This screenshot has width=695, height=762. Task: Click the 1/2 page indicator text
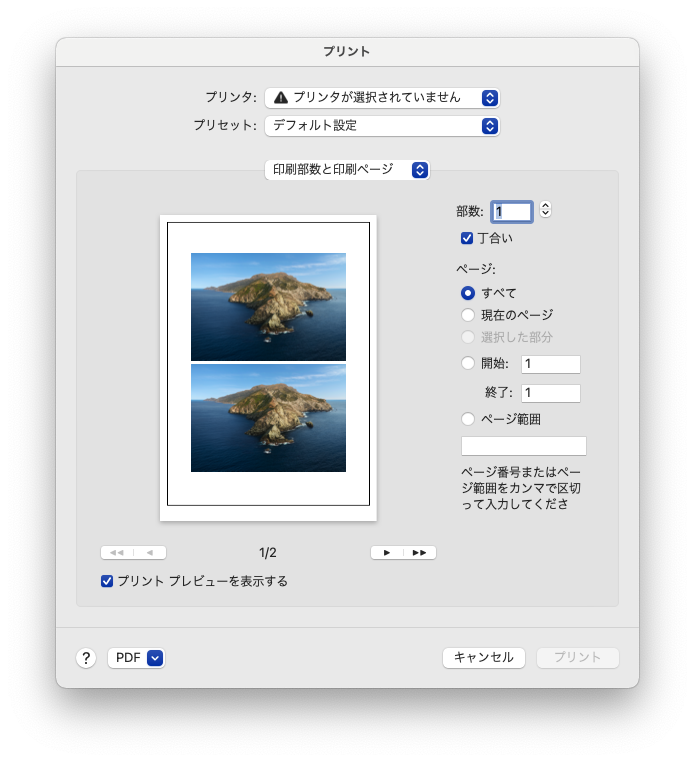pyautogui.click(x=268, y=553)
